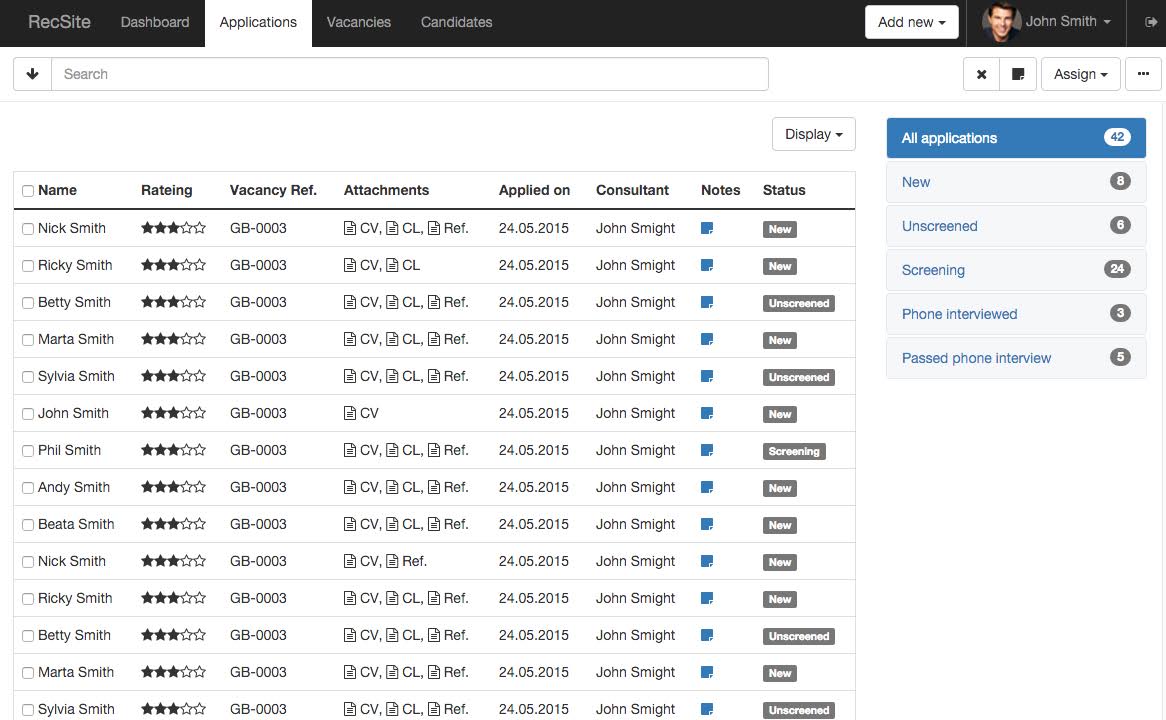Go to the Candidates tab
The image size is (1166, 720).
coord(456,22)
